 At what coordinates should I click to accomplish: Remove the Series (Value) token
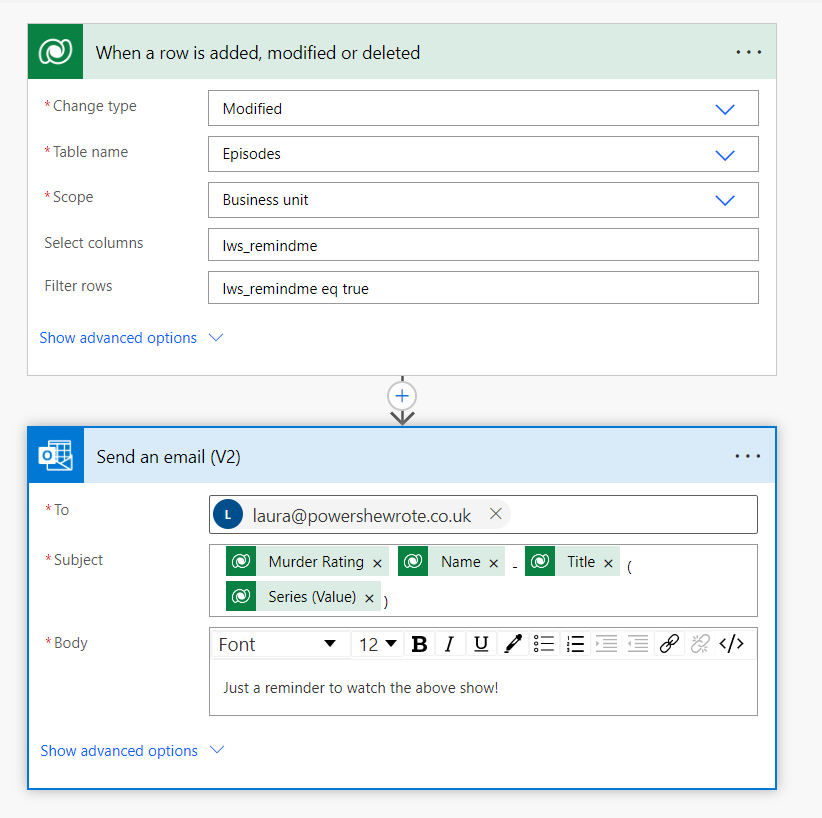coord(369,598)
